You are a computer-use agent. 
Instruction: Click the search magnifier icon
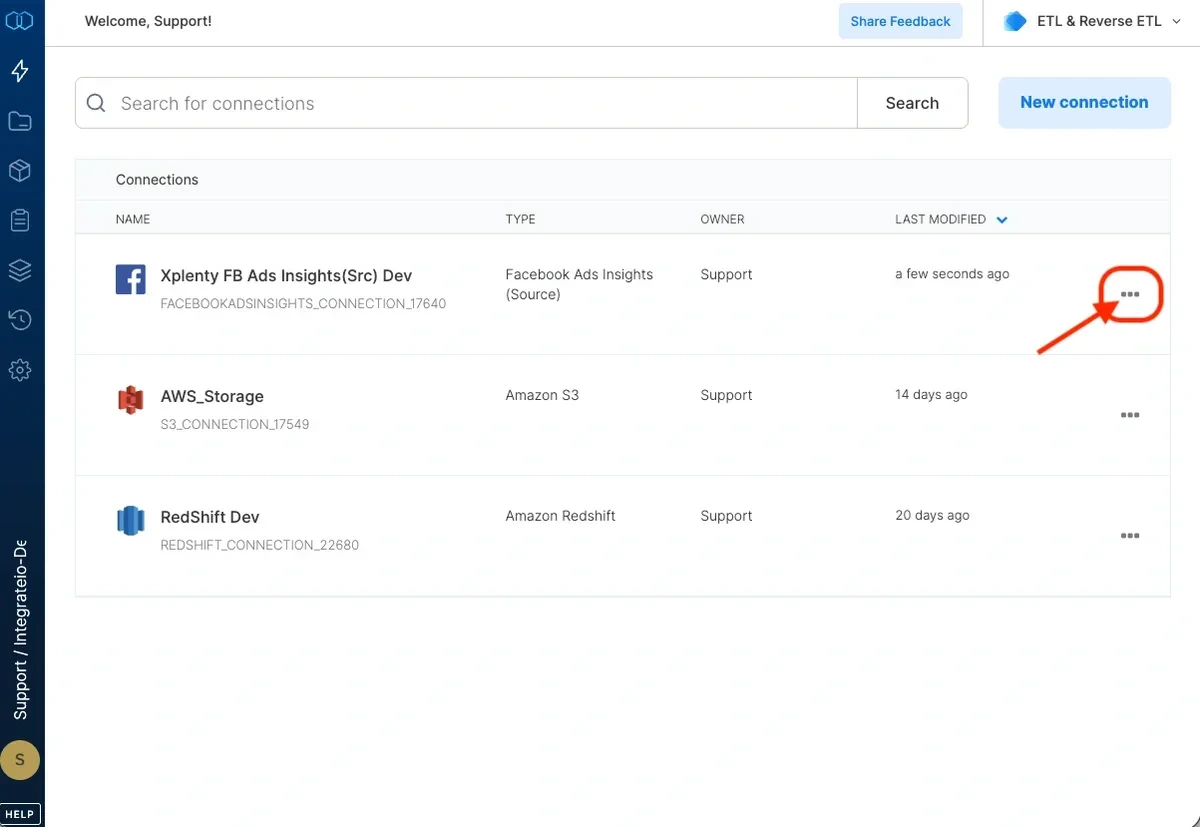click(x=96, y=102)
